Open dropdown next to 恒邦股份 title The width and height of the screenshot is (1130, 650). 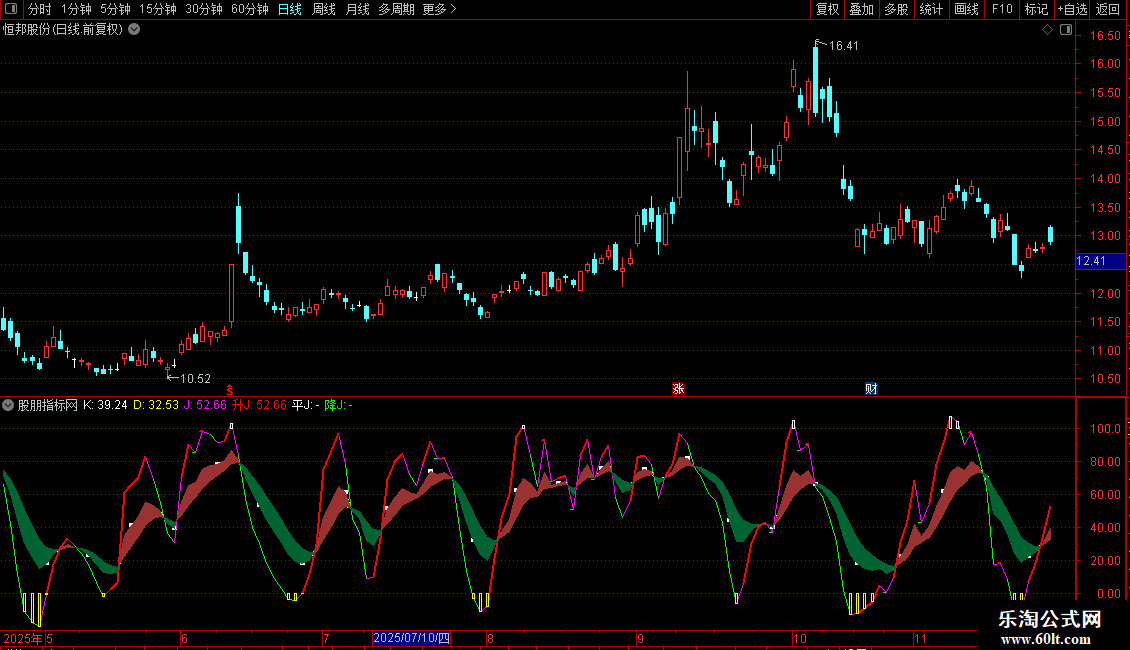point(134,30)
